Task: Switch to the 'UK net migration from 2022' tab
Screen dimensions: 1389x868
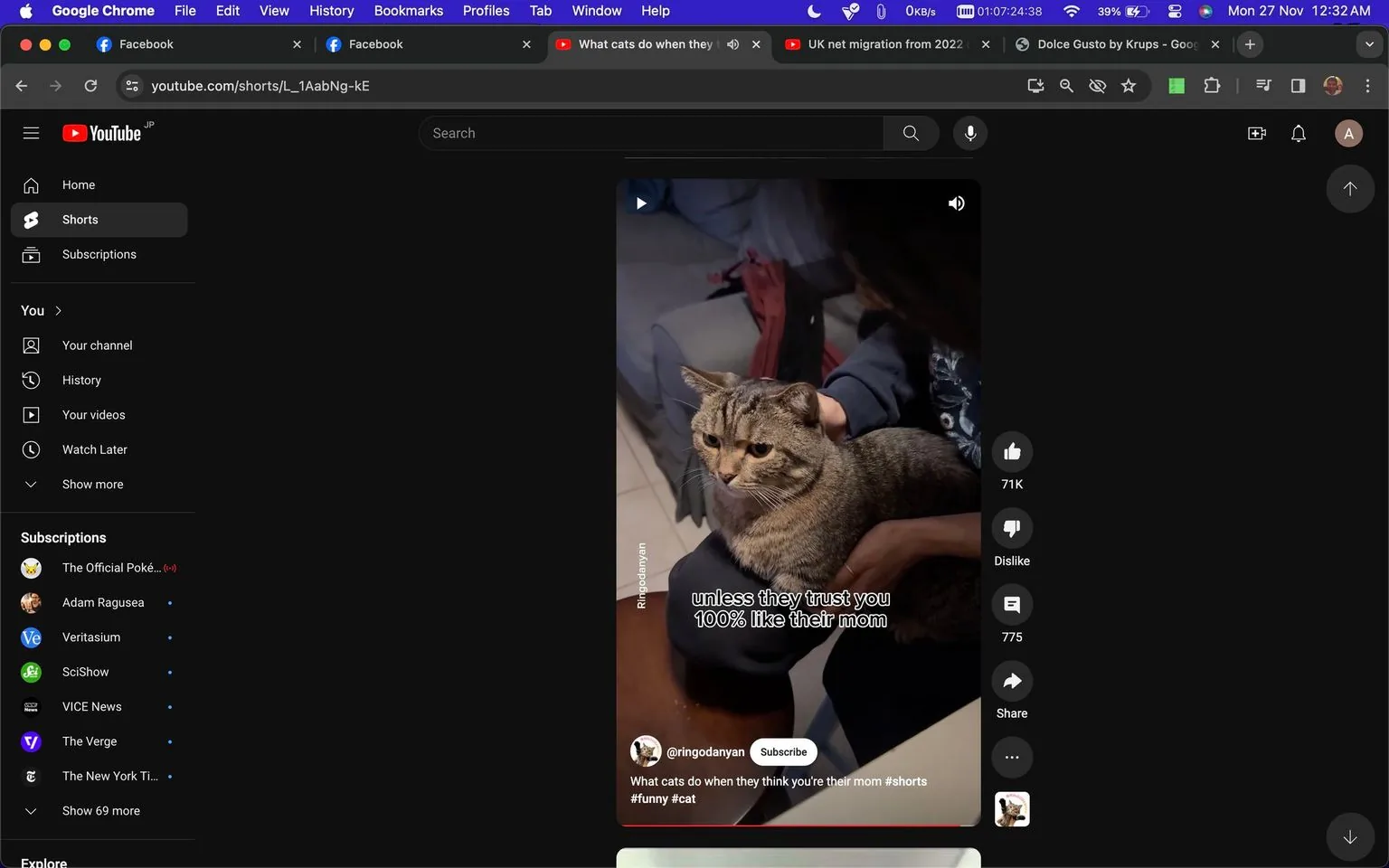Action: tap(875, 43)
